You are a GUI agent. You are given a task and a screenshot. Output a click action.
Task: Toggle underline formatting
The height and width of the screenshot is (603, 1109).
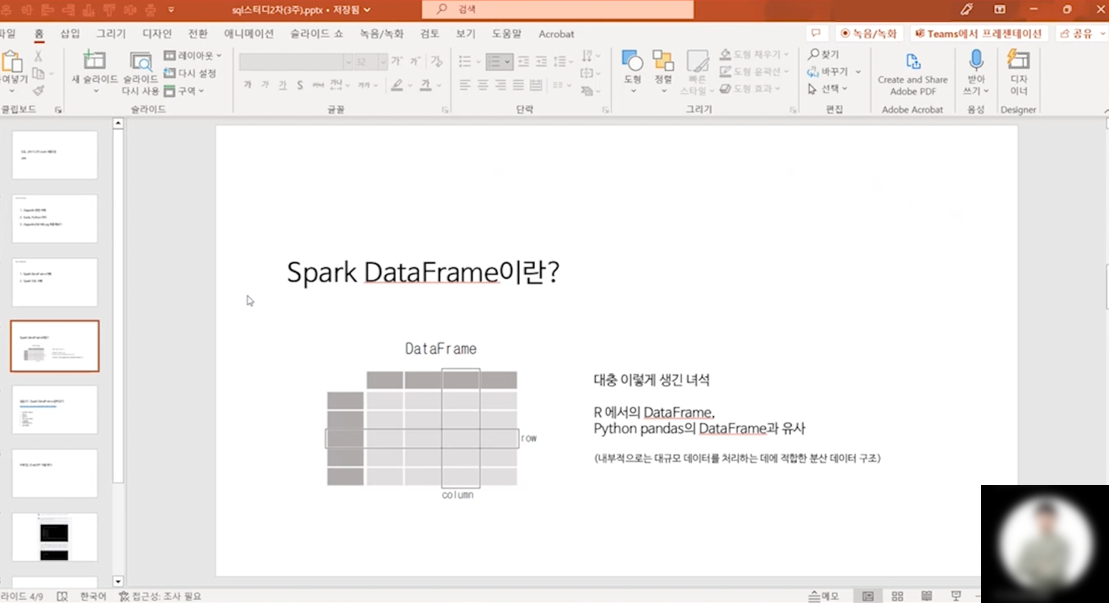(282, 85)
